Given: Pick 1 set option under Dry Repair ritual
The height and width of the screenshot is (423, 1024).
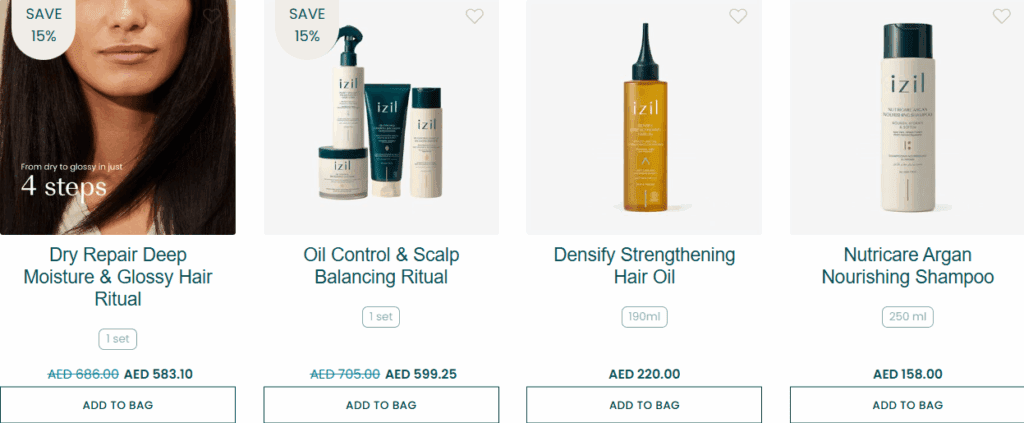Looking at the screenshot, I should point(118,339).
